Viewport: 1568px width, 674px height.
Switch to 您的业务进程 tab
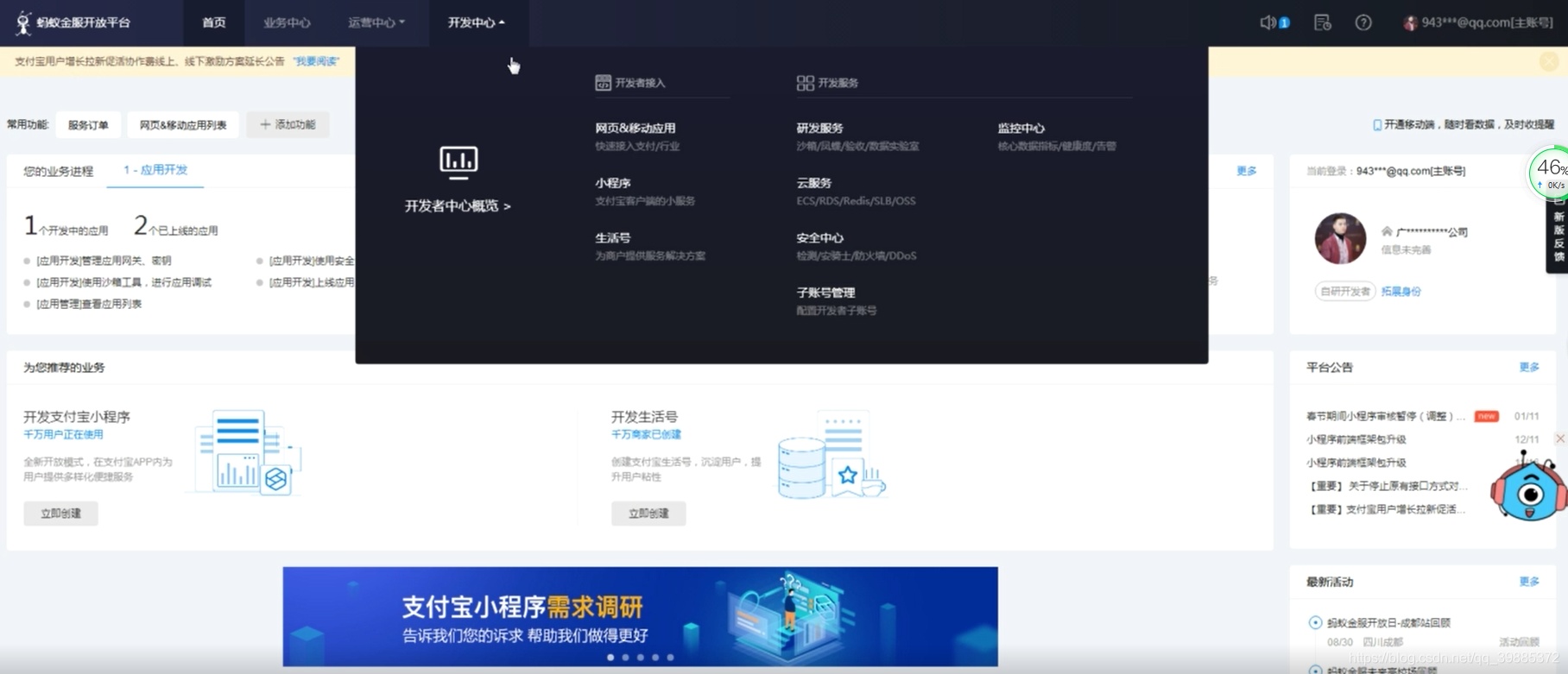pos(58,171)
